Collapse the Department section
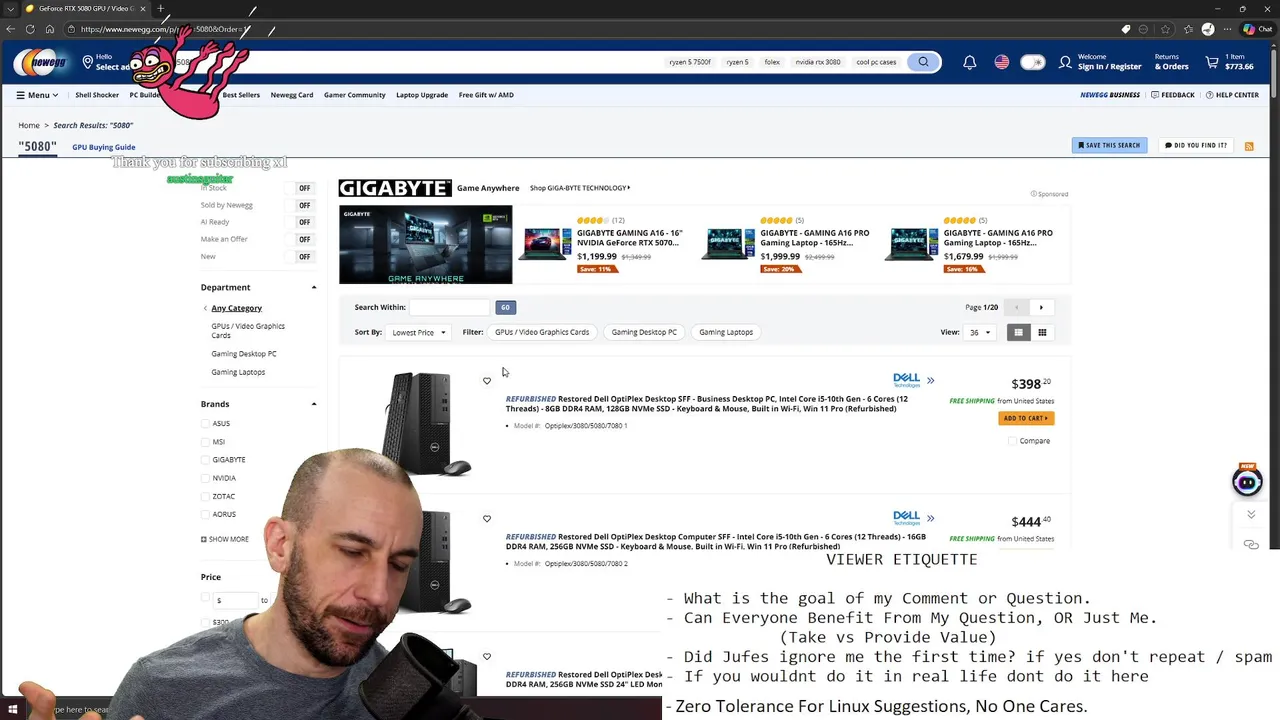 (x=313, y=288)
